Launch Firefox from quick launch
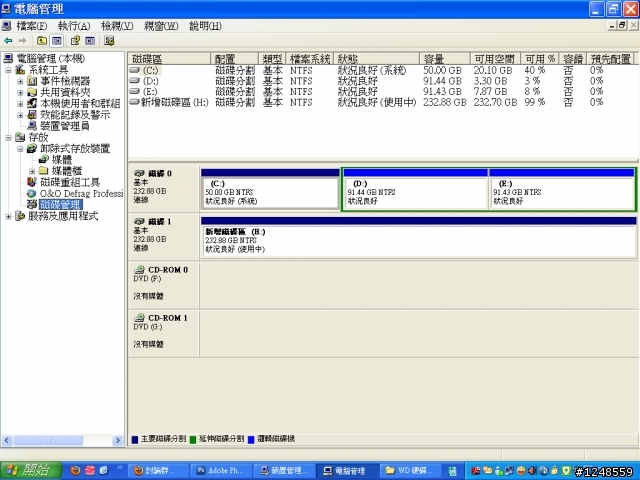Screen dimensions: 640x480 point(75,471)
